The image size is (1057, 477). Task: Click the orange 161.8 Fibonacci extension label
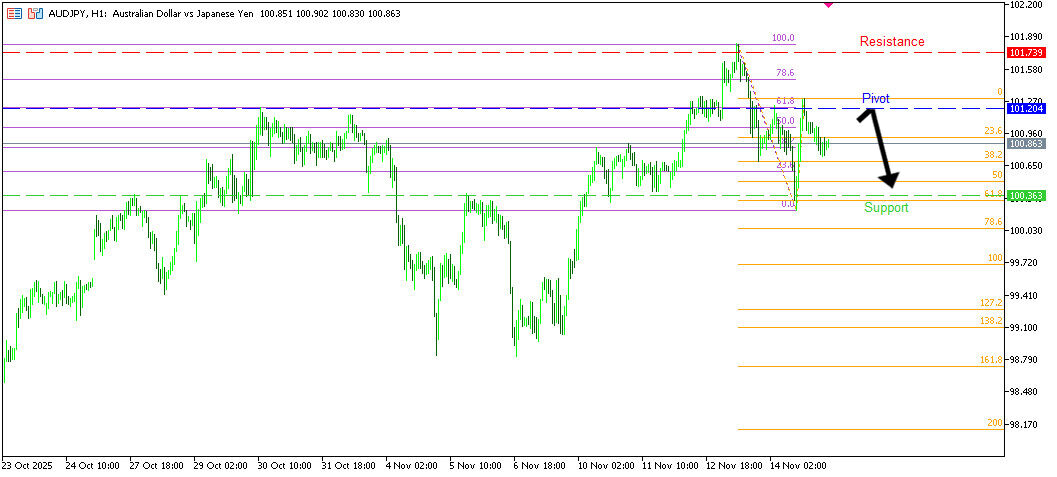991,359
